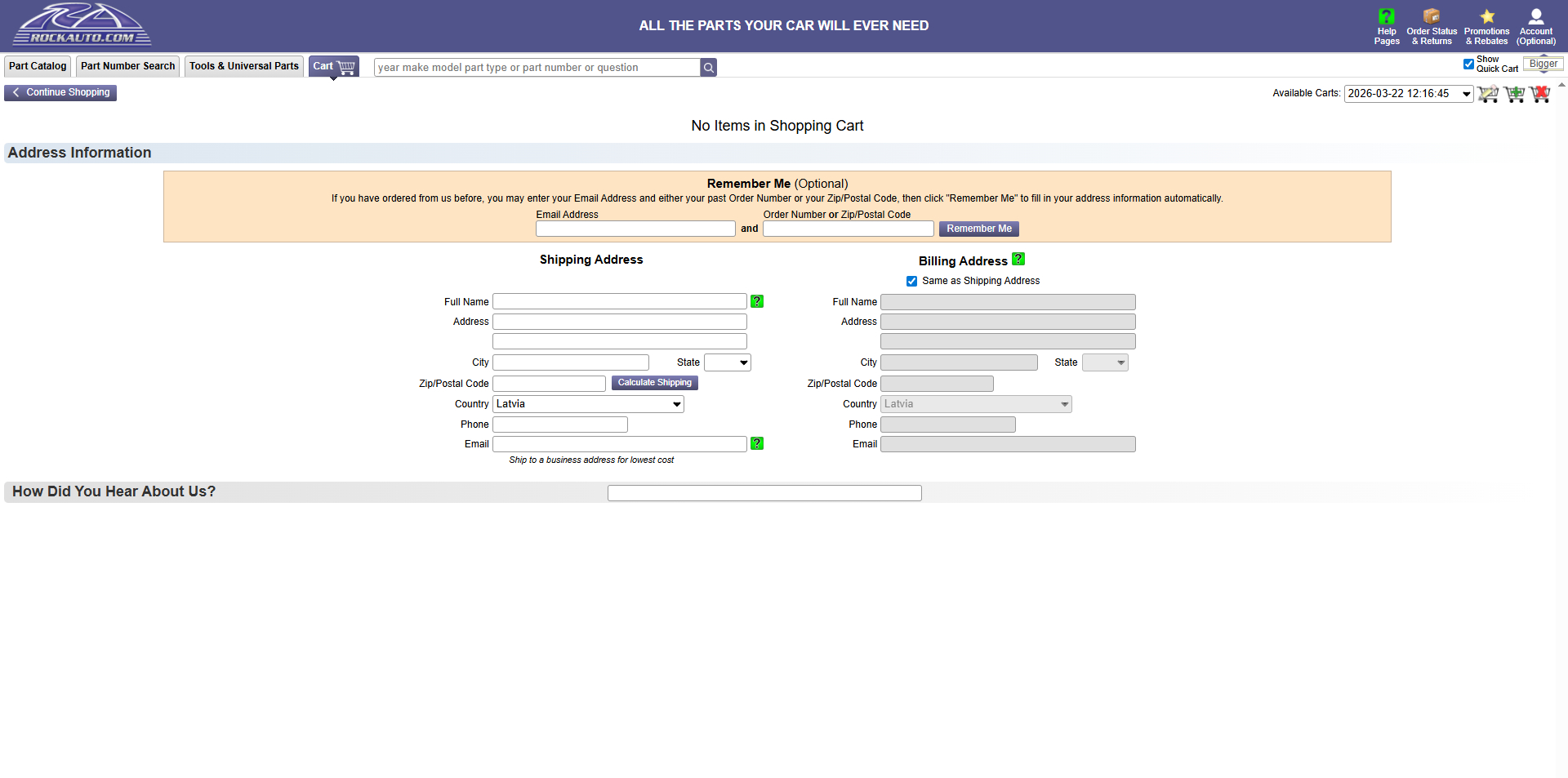1568x778 pixels.
Task: Click the delete cart red X icon
Action: click(1540, 94)
